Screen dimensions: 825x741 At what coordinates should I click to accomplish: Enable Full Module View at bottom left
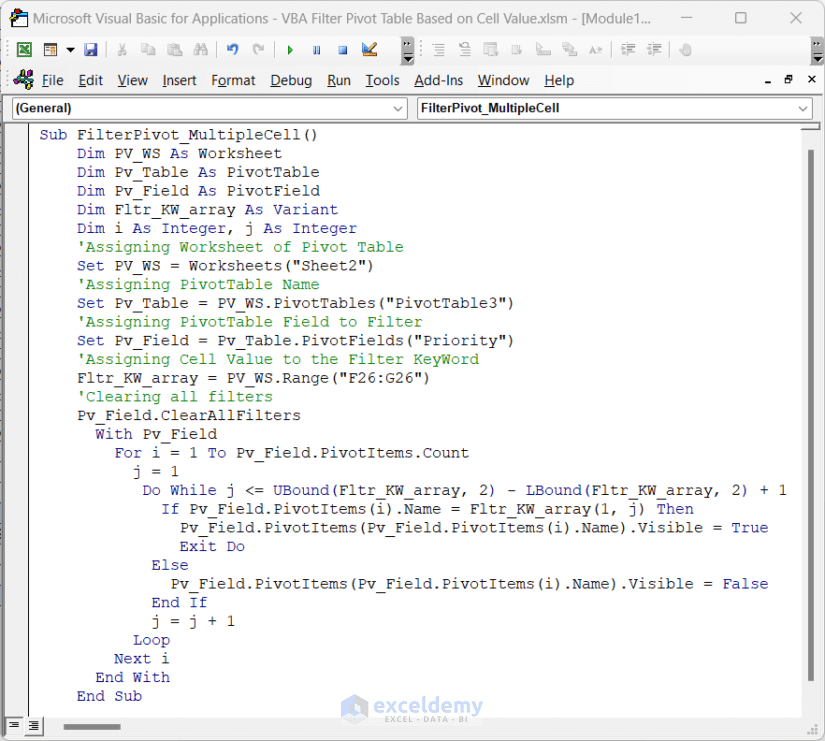(34, 725)
